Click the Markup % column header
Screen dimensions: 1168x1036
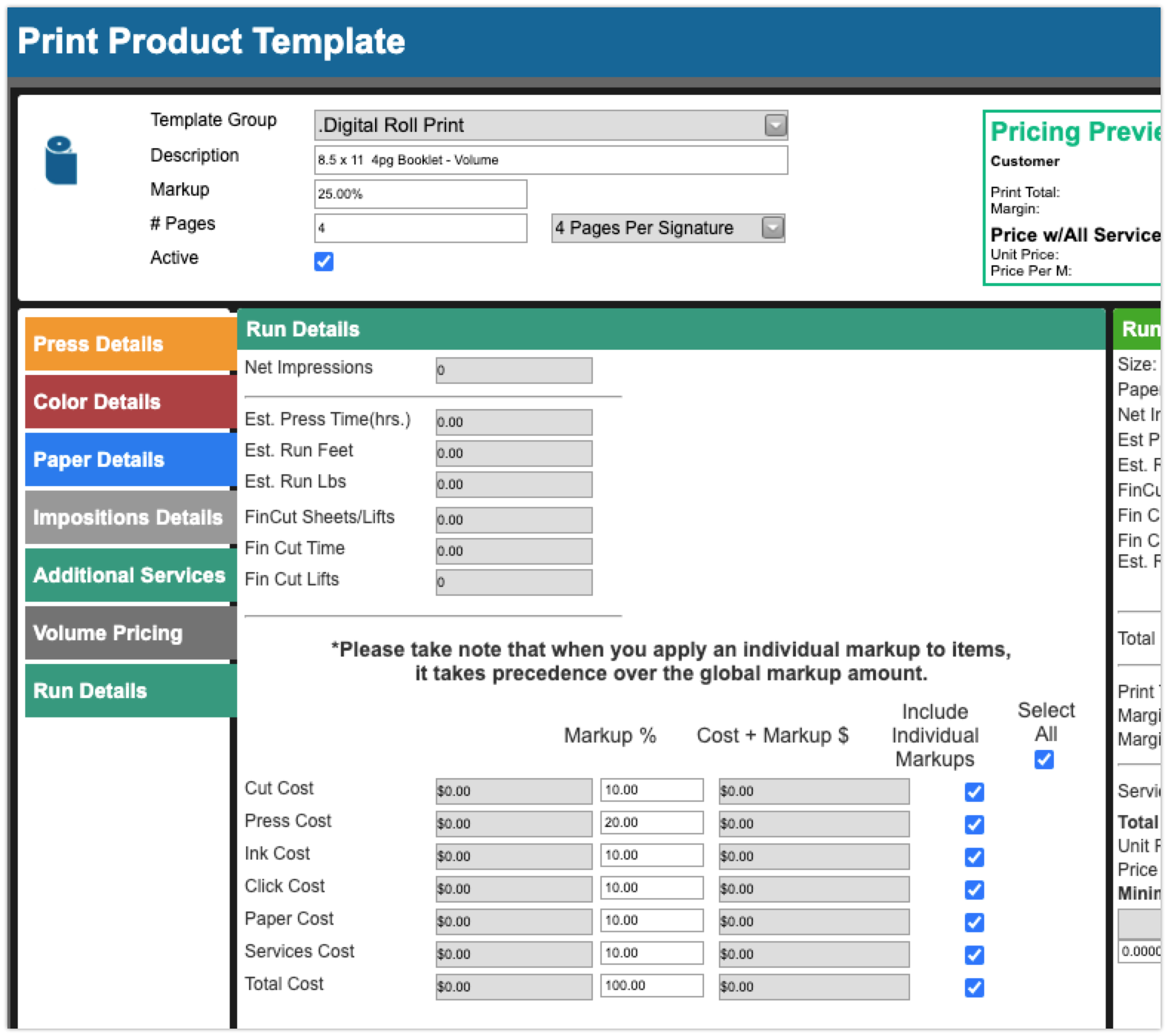610,735
